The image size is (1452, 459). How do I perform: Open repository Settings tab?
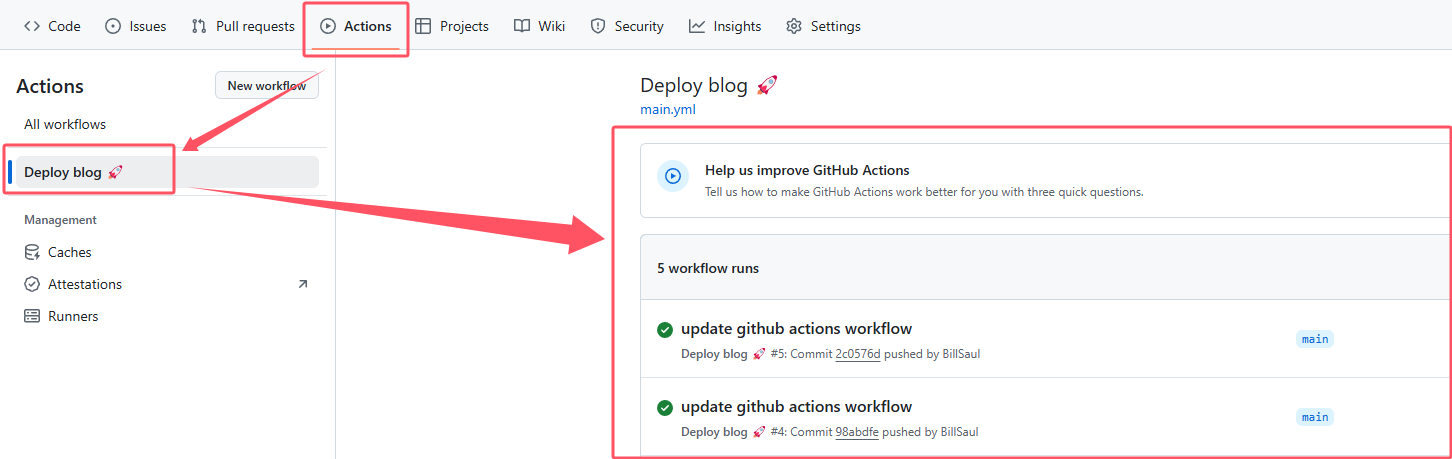click(x=823, y=26)
